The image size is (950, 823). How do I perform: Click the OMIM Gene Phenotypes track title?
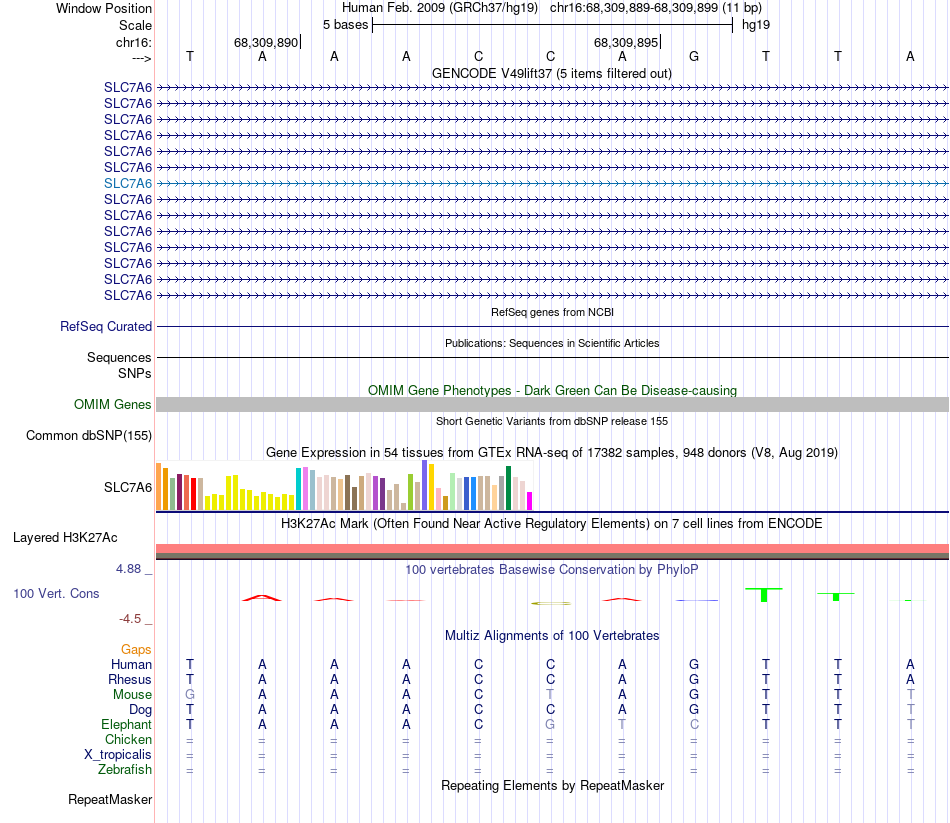coord(552,390)
